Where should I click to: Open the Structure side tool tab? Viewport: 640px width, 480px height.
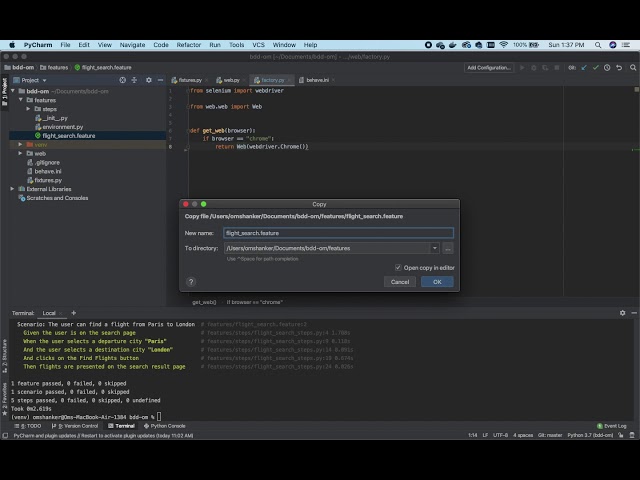click(x=4, y=356)
